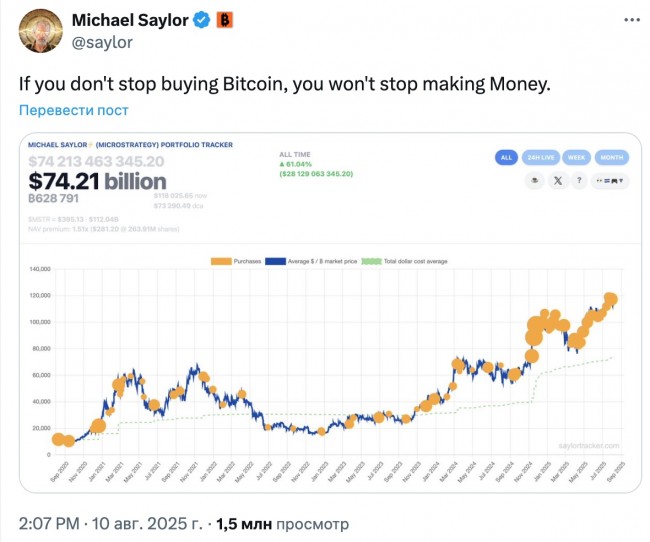Click the hat icon in tracker toolbar
Screen dimensions: 650x542
tap(535, 181)
